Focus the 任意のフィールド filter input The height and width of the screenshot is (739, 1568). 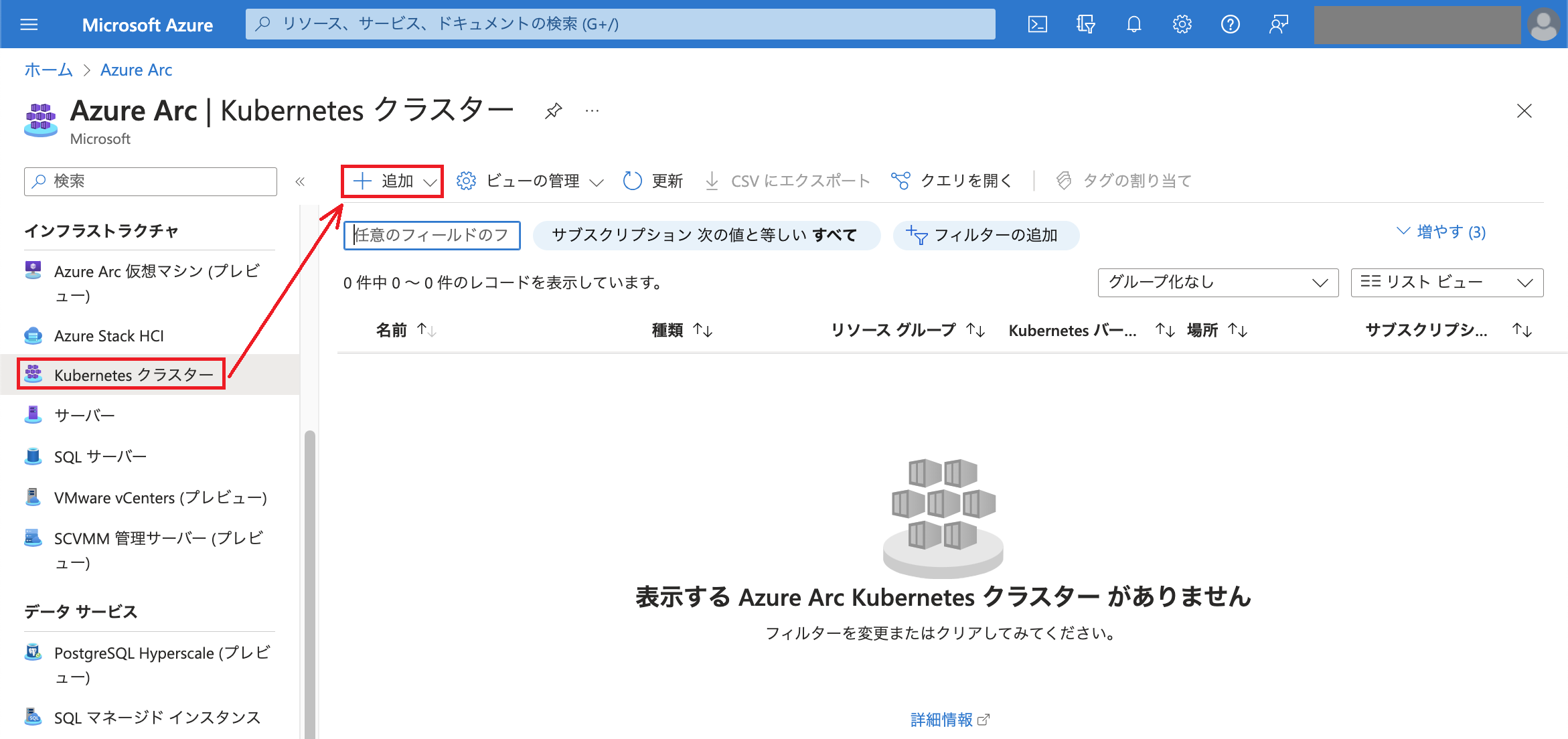(432, 235)
